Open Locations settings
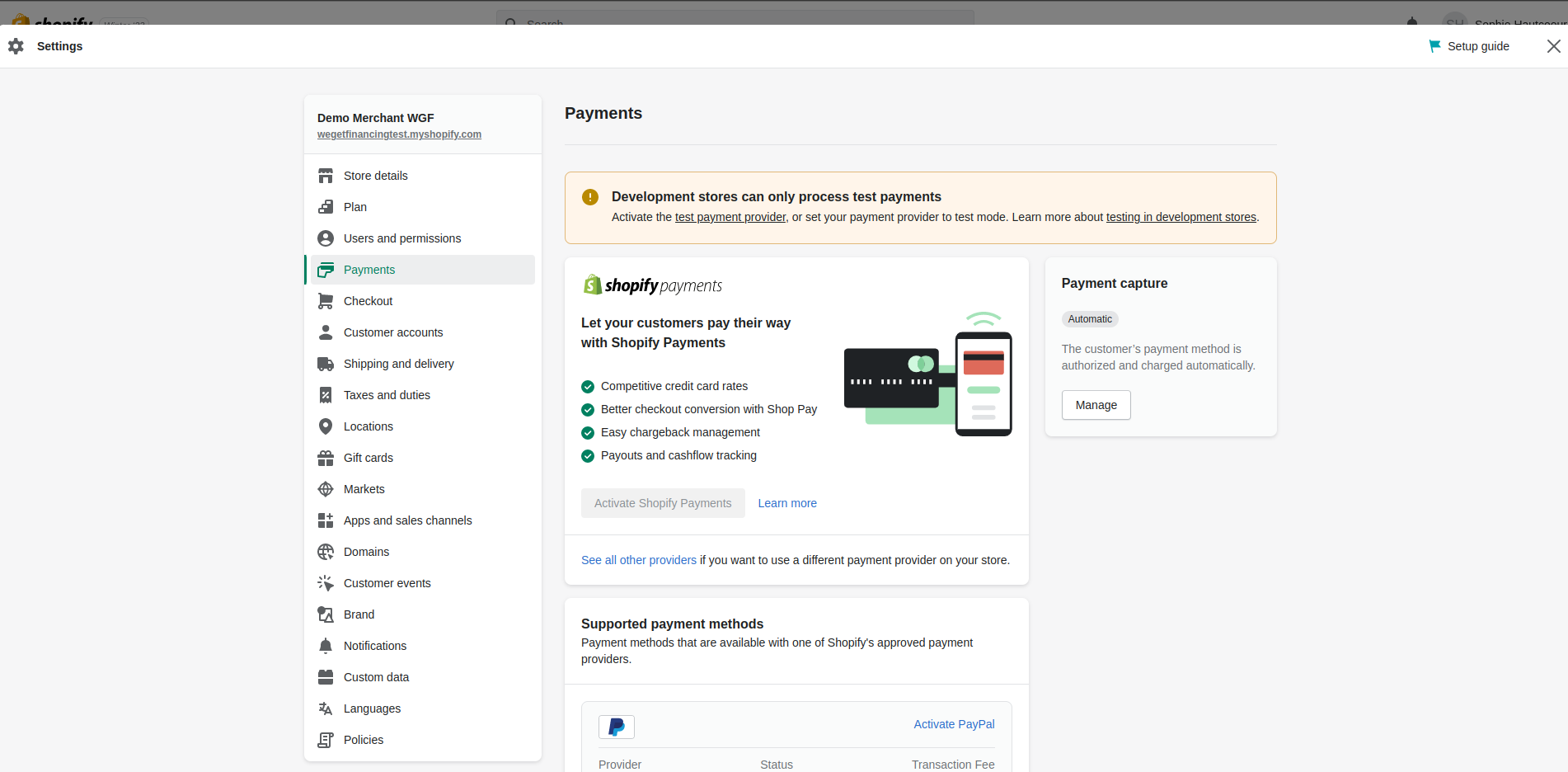1568x772 pixels. click(x=423, y=426)
